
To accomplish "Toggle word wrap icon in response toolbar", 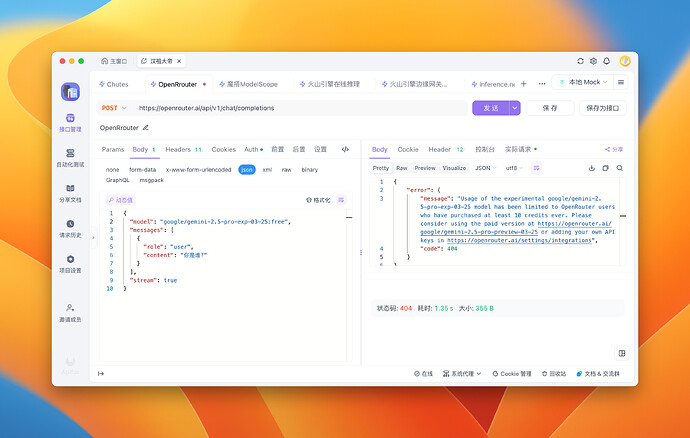I will (x=536, y=168).
